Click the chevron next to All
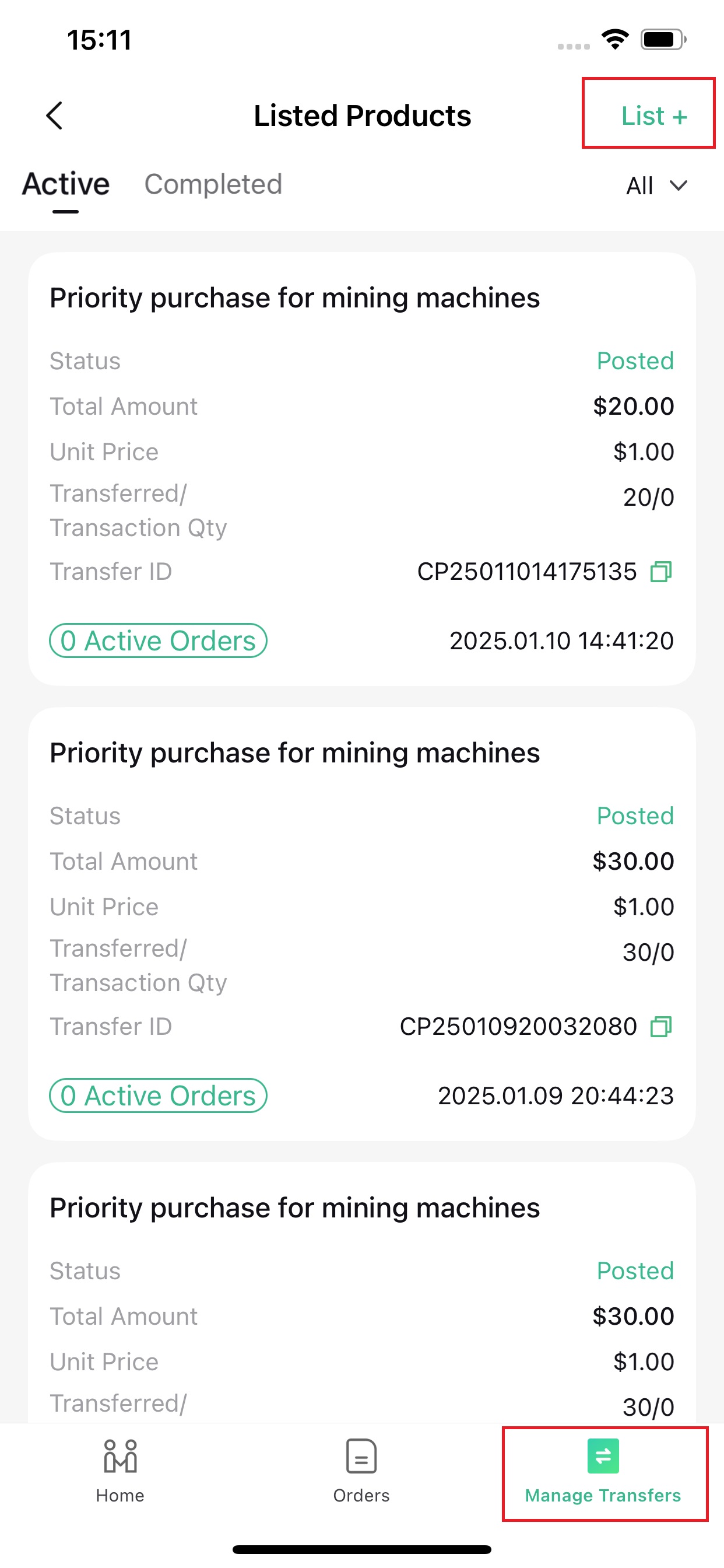 (679, 185)
